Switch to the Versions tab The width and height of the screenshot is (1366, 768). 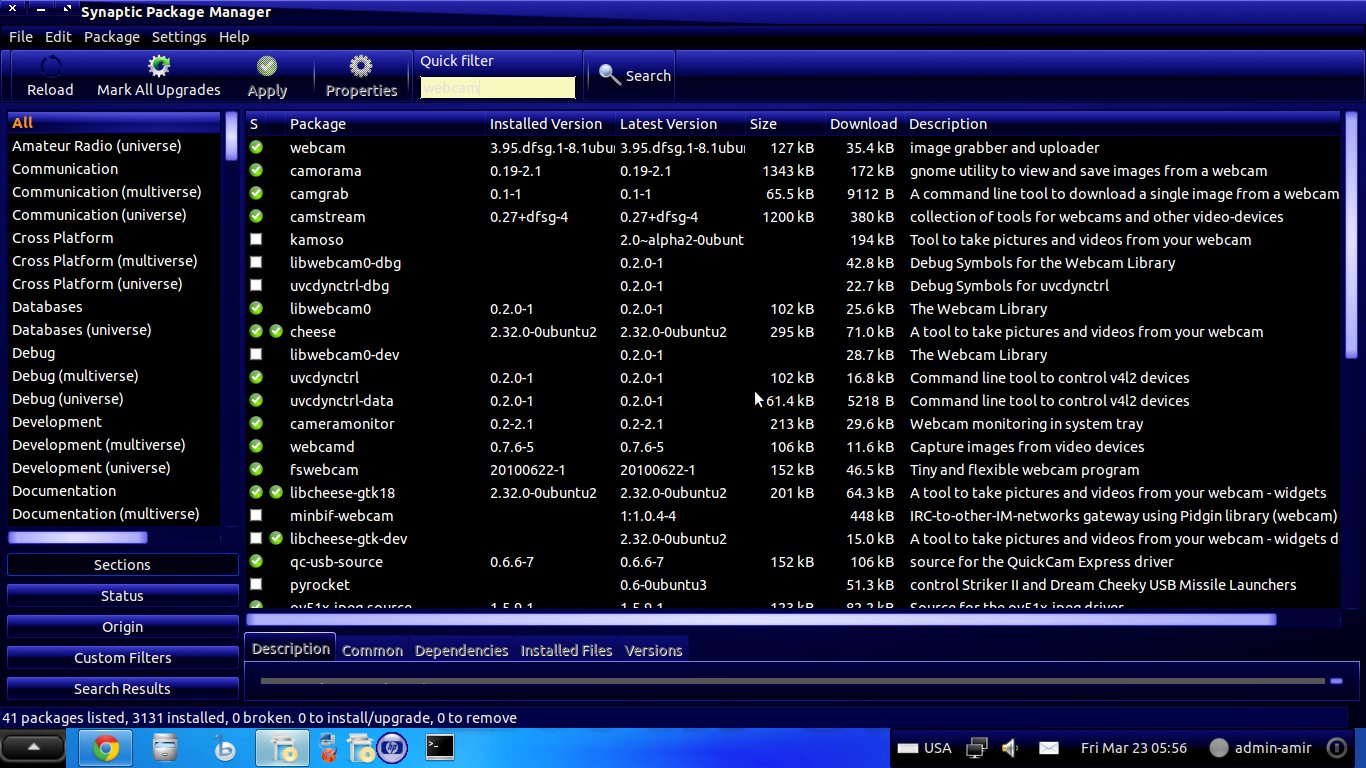[654, 650]
